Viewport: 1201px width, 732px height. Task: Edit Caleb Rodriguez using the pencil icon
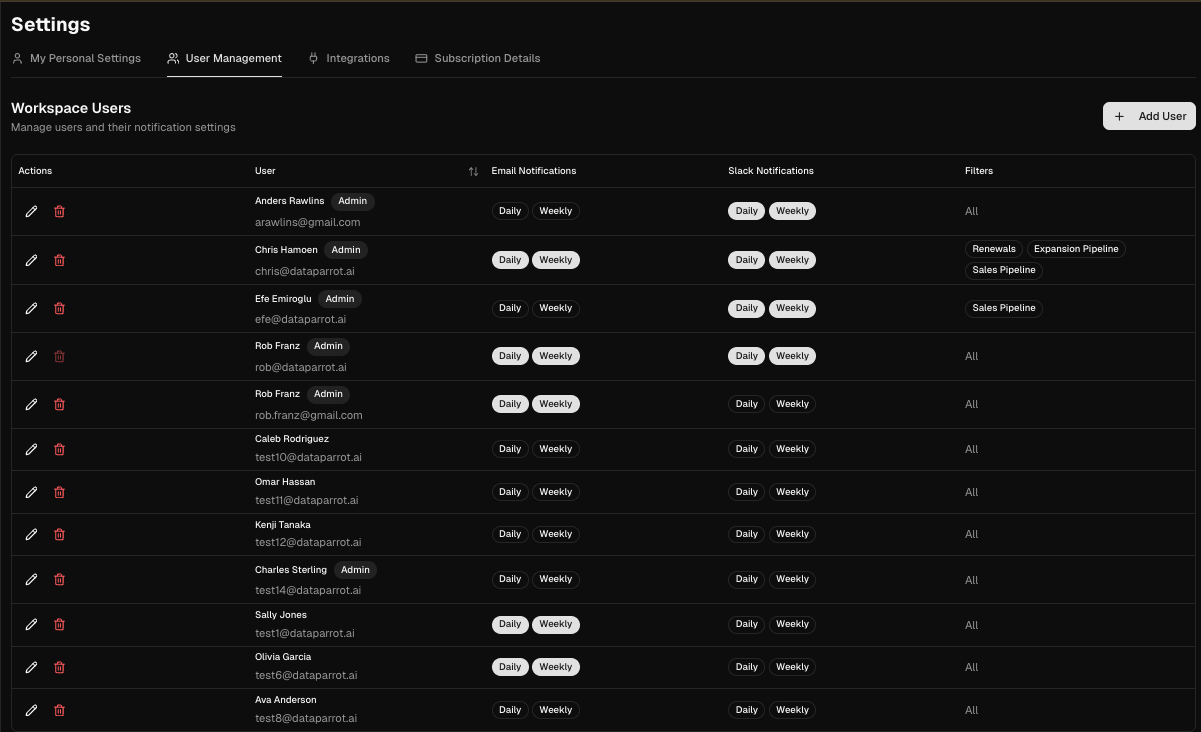(x=31, y=449)
